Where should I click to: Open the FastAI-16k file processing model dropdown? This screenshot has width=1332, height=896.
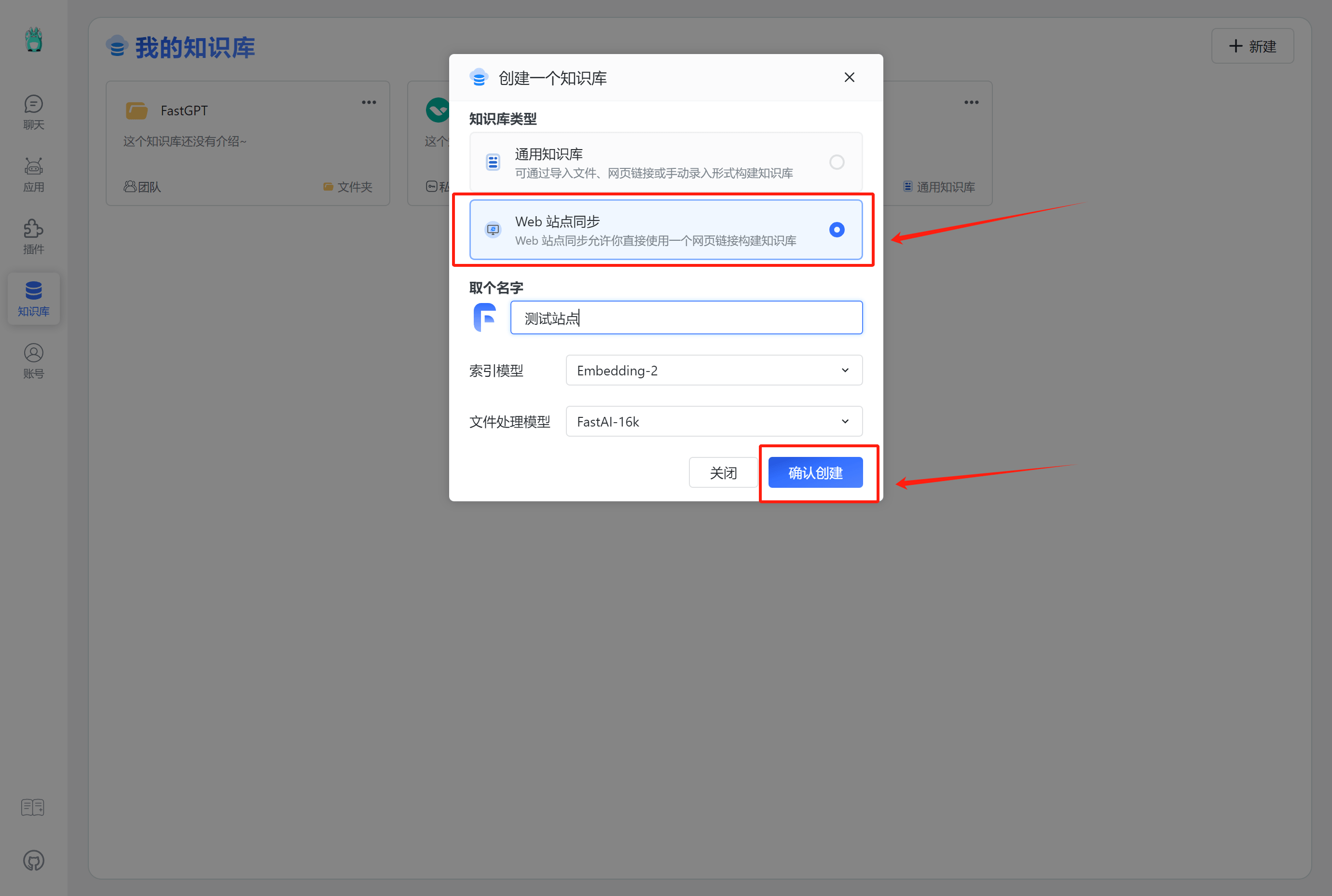point(713,421)
